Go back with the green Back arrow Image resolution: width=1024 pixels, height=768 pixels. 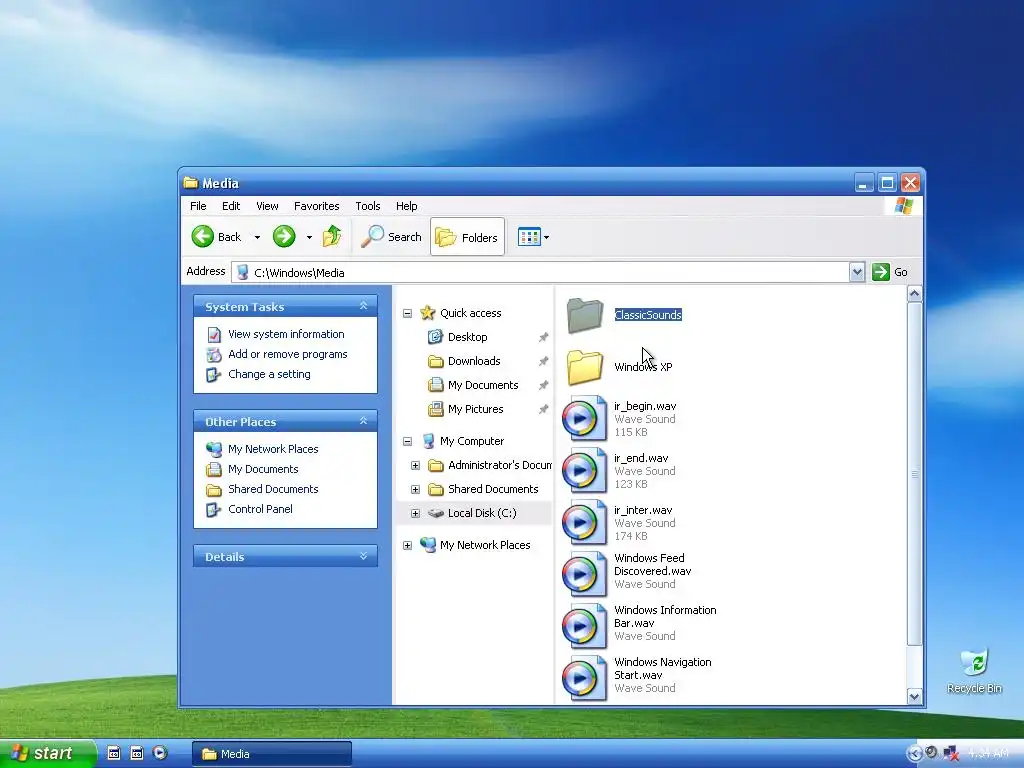tap(203, 236)
